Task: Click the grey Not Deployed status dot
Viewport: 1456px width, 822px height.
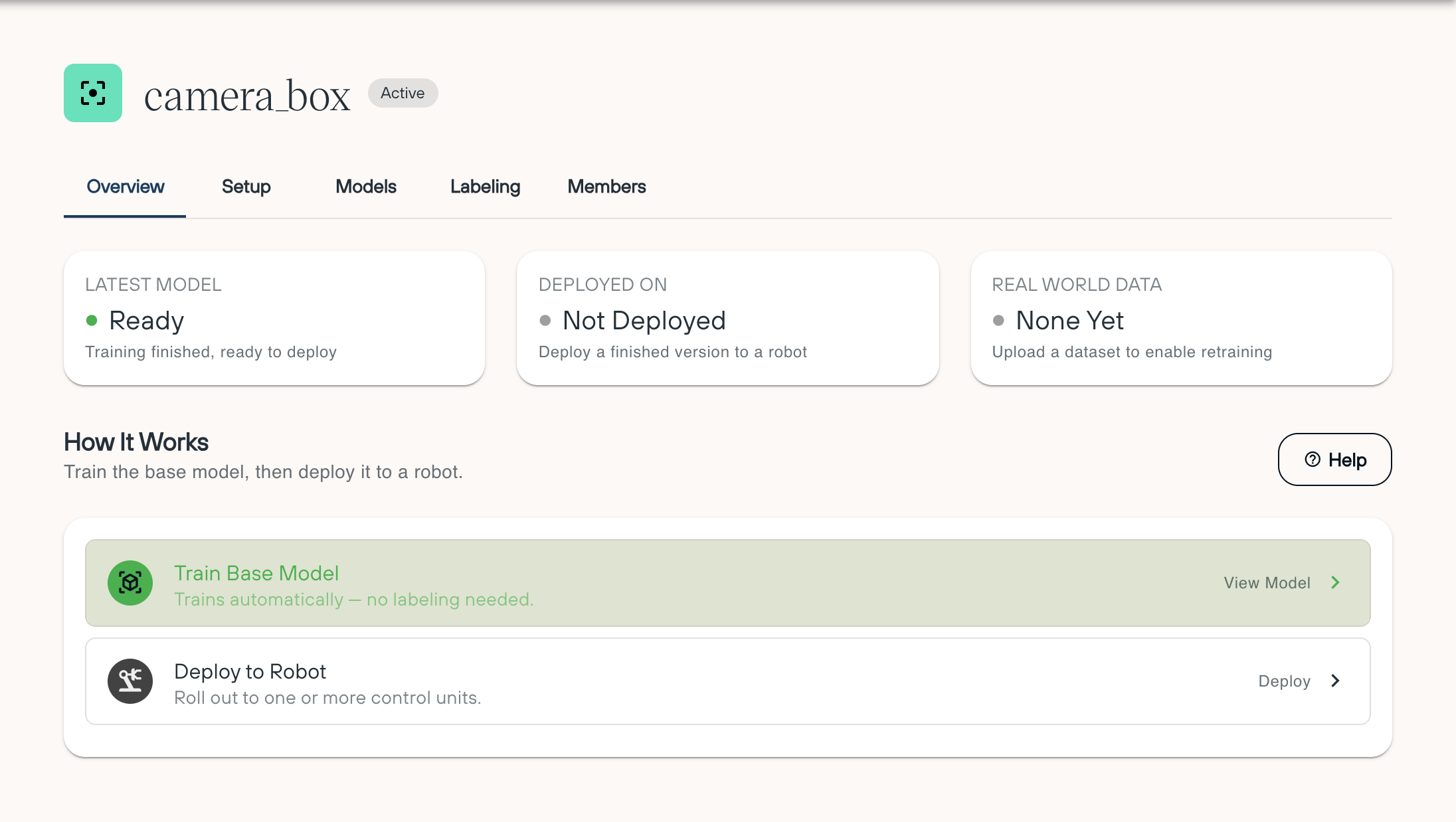Action: [545, 321]
